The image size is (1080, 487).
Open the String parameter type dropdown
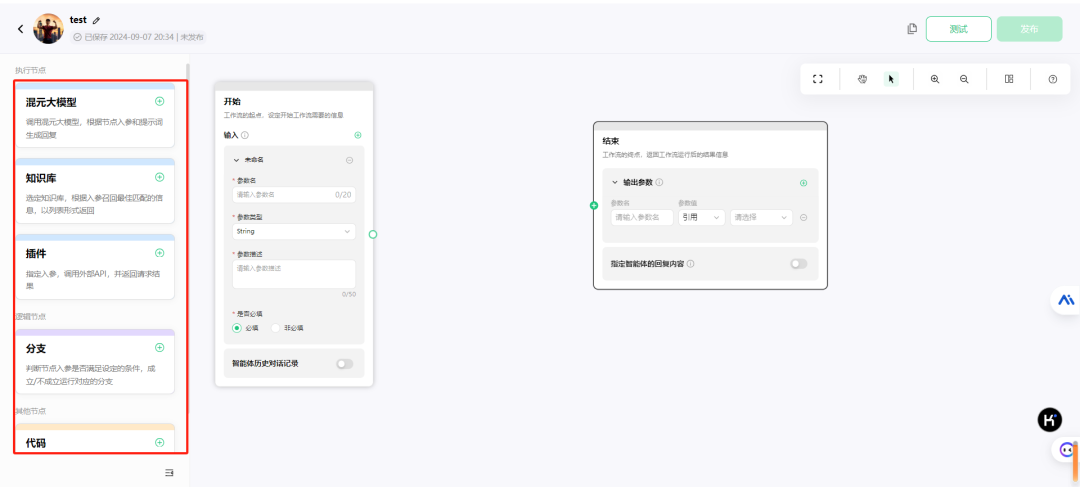[x=294, y=231]
